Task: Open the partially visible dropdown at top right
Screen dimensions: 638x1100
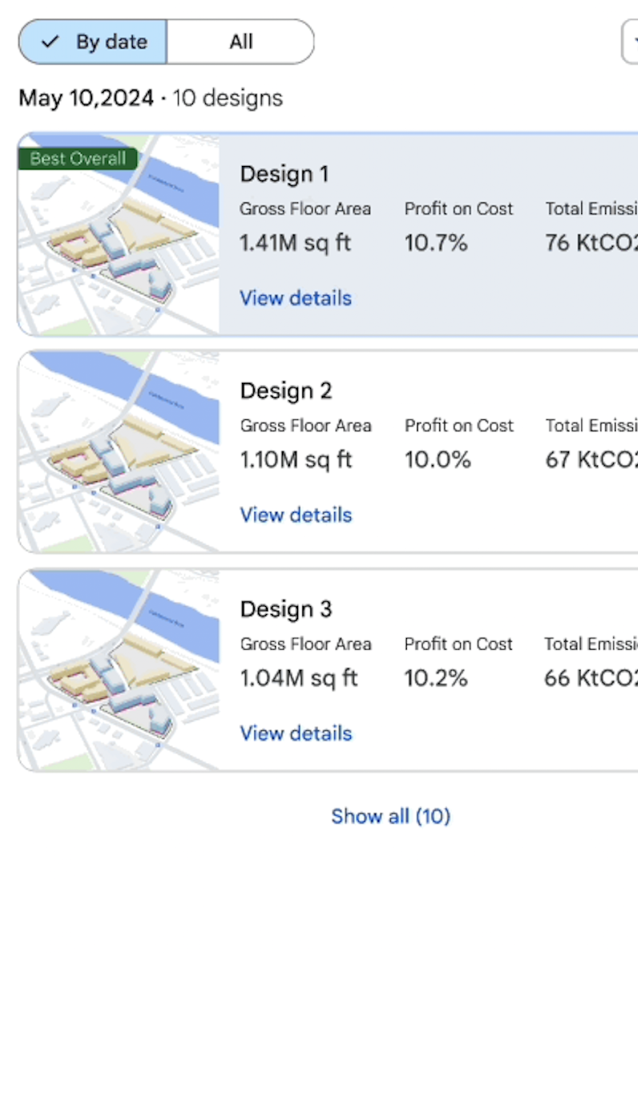Action: 630,42
